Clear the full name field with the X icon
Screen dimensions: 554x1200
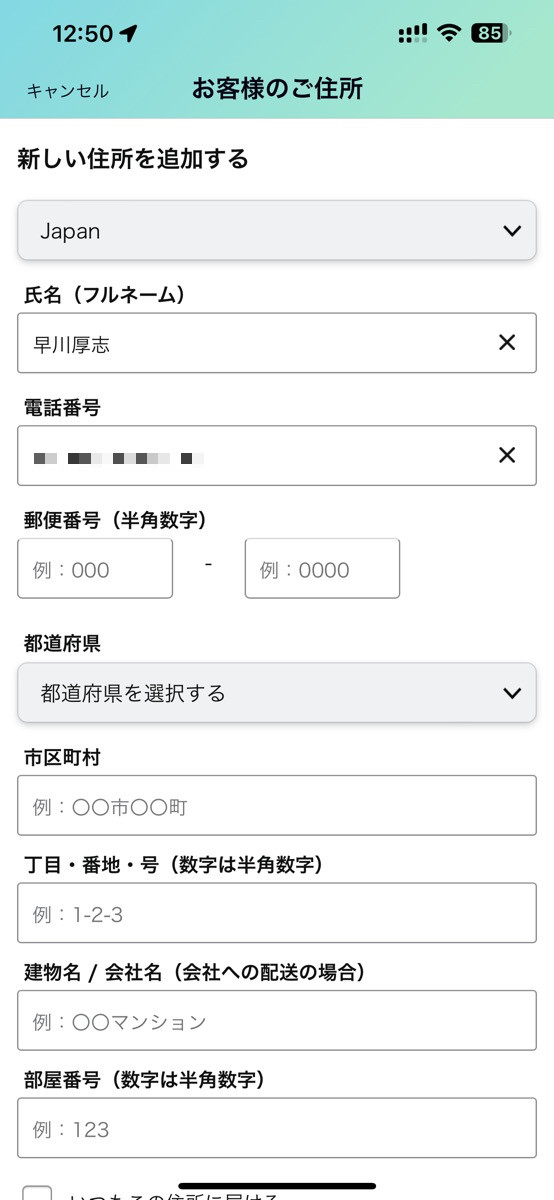pos(507,343)
